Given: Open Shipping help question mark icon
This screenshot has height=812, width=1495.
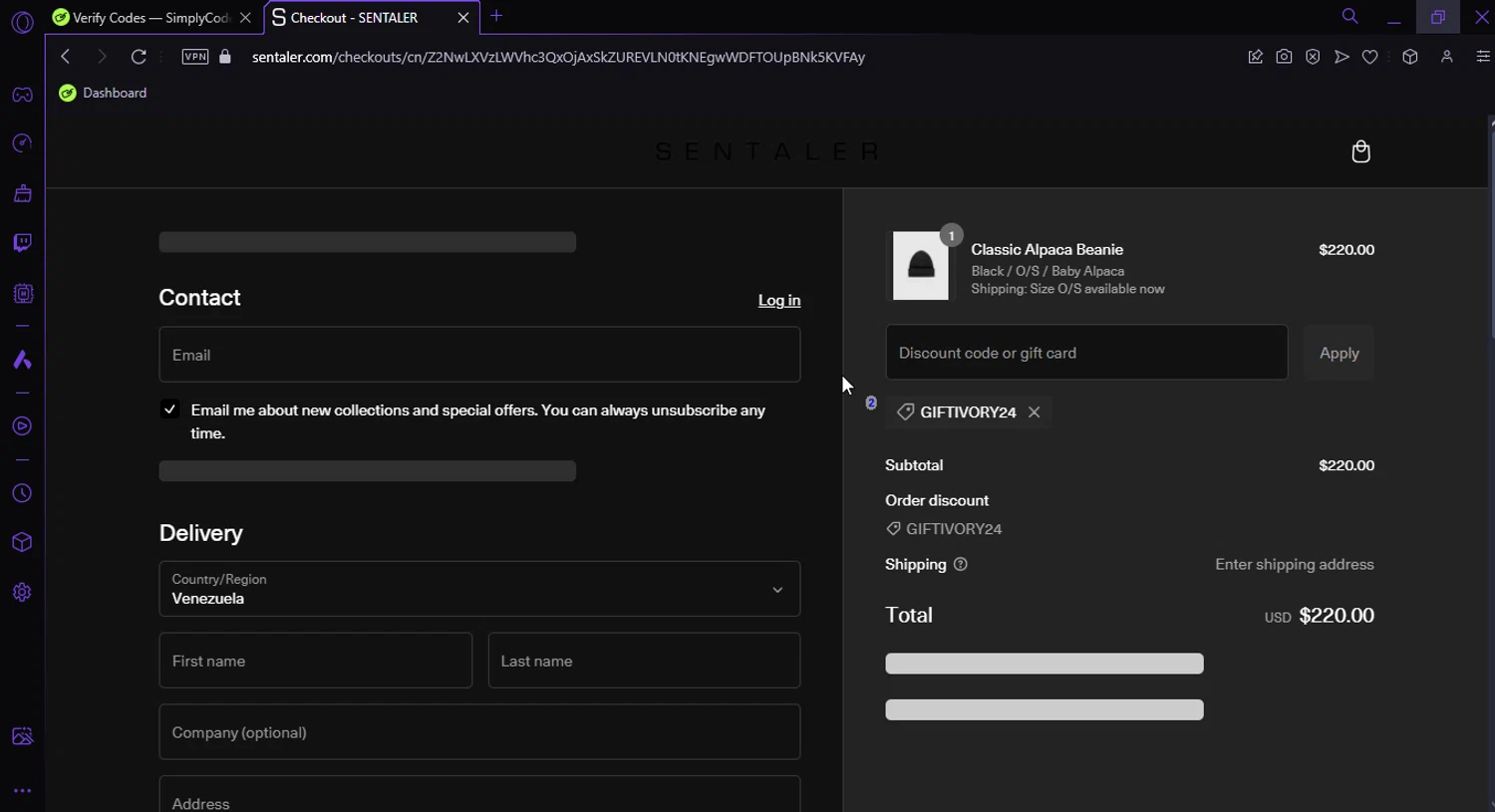Looking at the screenshot, I should click(961, 564).
